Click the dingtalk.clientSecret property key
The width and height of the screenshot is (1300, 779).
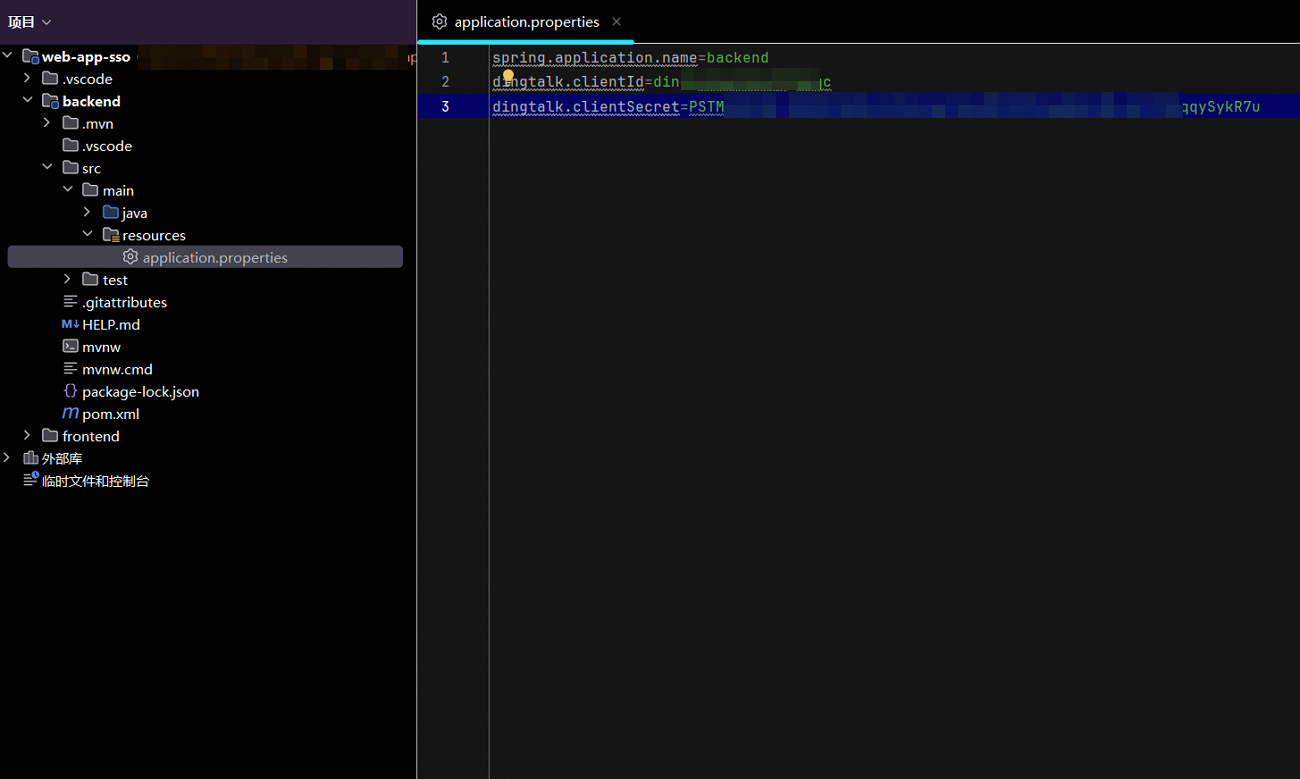click(x=586, y=106)
